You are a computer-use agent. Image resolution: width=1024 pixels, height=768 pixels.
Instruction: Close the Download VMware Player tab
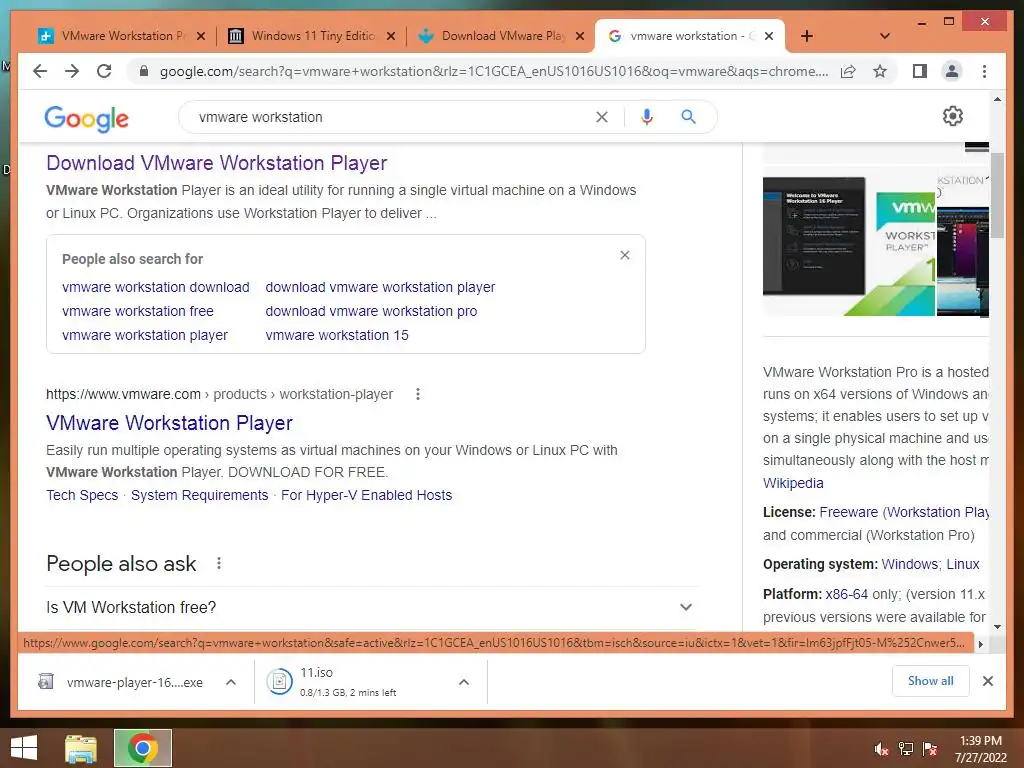(x=580, y=36)
